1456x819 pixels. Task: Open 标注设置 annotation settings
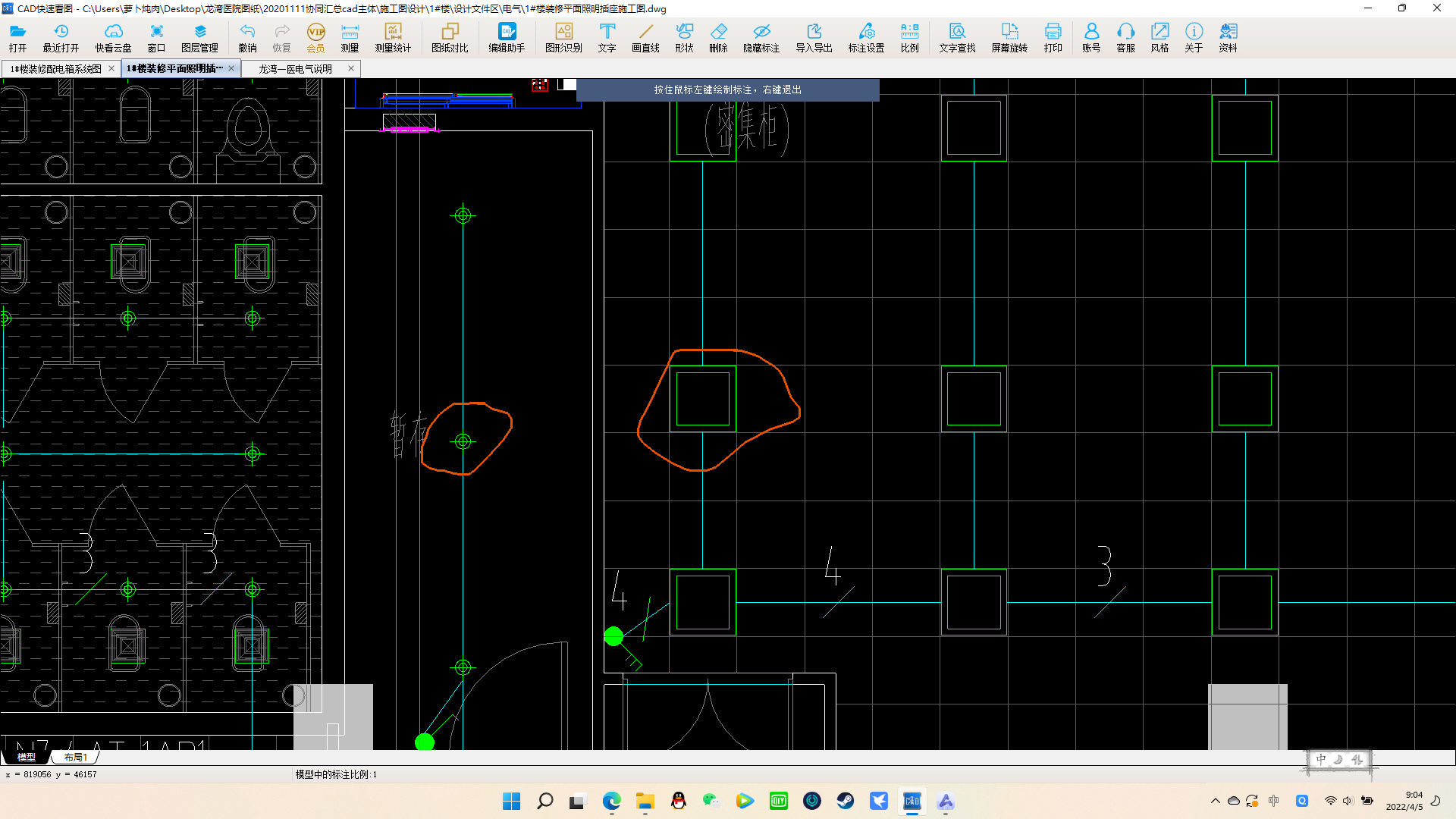[x=866, y=37]
